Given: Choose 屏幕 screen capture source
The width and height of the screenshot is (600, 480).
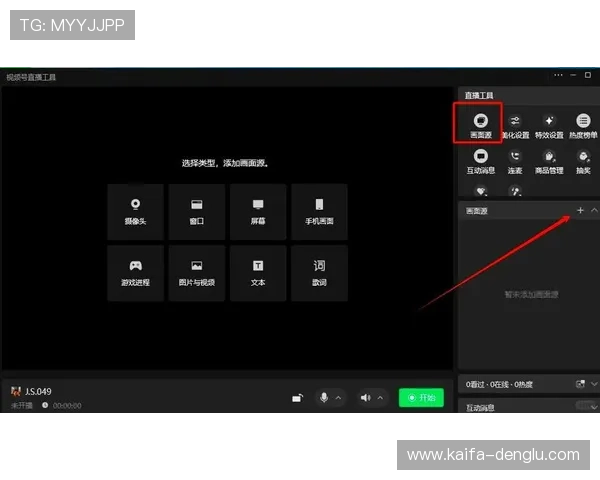Looking at the screenshot, I should click(x=258, y=211).
